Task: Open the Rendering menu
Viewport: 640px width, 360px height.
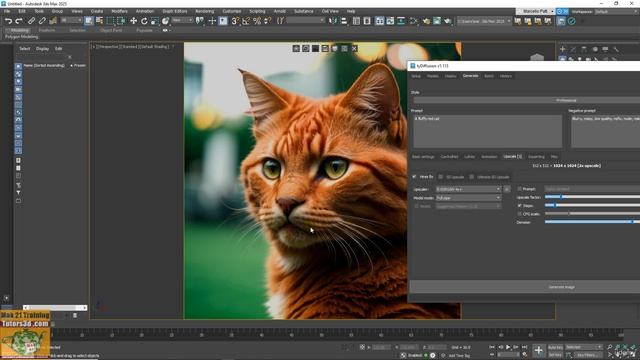Action: 204,11
